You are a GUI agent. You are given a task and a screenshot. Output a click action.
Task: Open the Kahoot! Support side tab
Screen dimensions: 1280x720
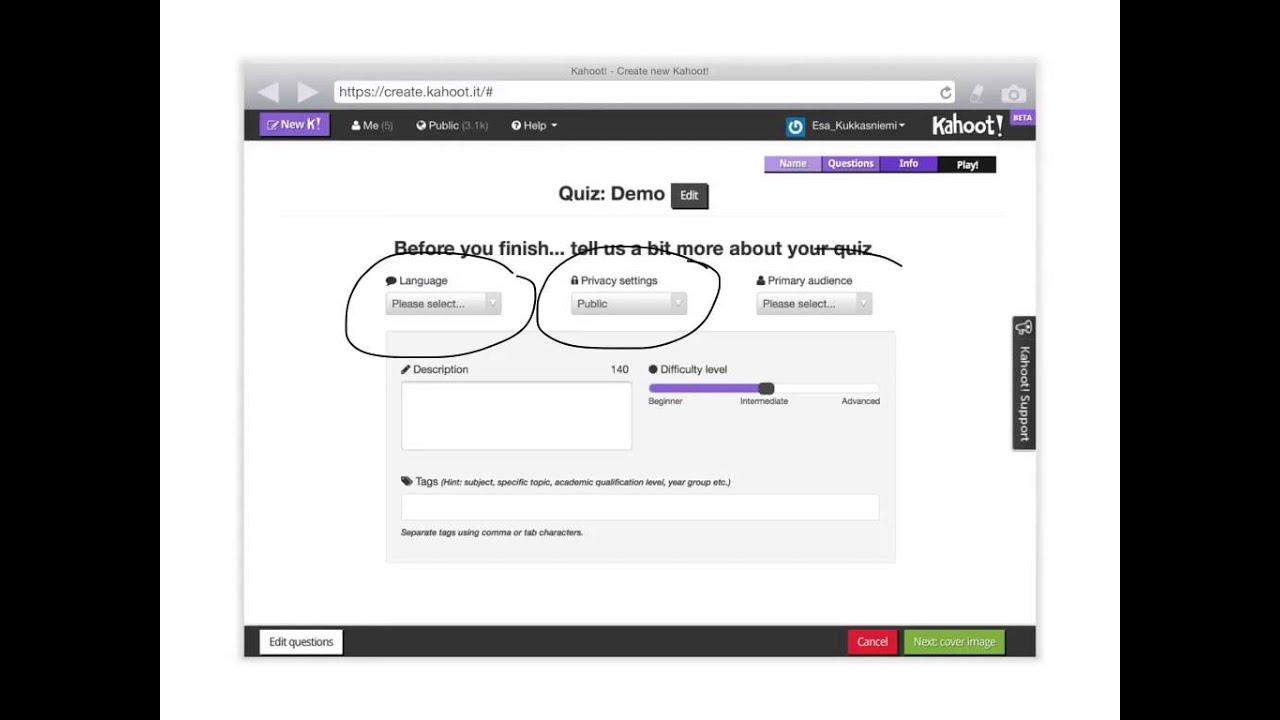(x=1023, y=383)
